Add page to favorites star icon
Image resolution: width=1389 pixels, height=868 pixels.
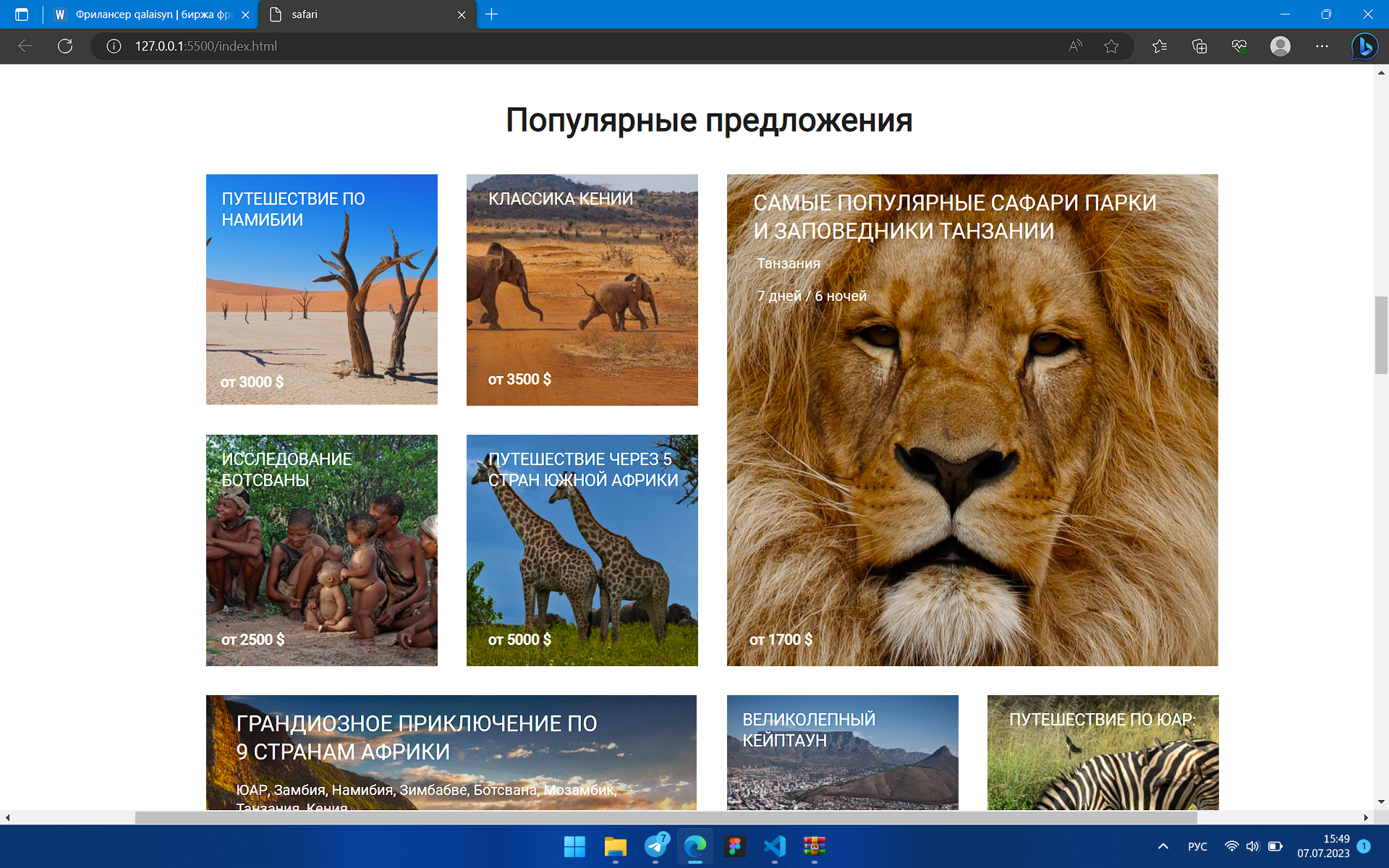[1111, 46]
